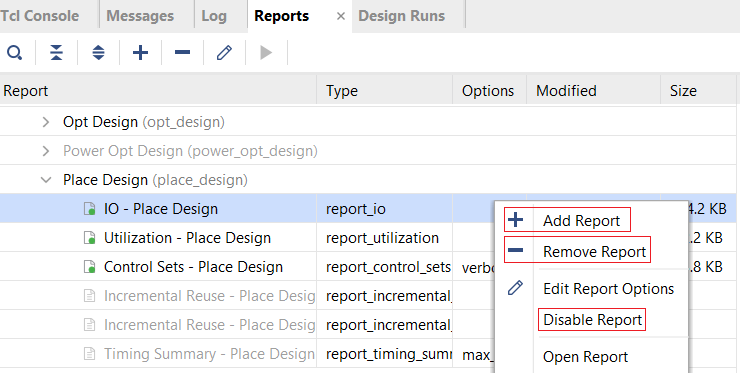Click the plus add report toolbar icon
Viewport: 740px width, 373px height.
coord(140,52)
